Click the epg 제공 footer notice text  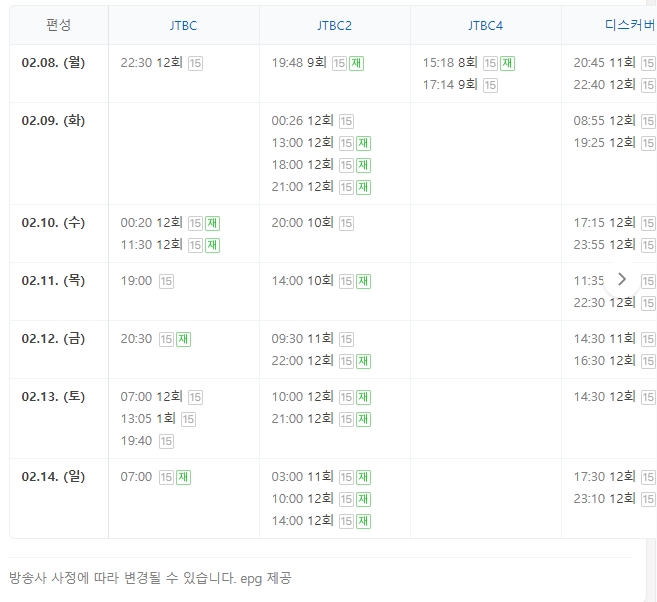click(266, 579)
